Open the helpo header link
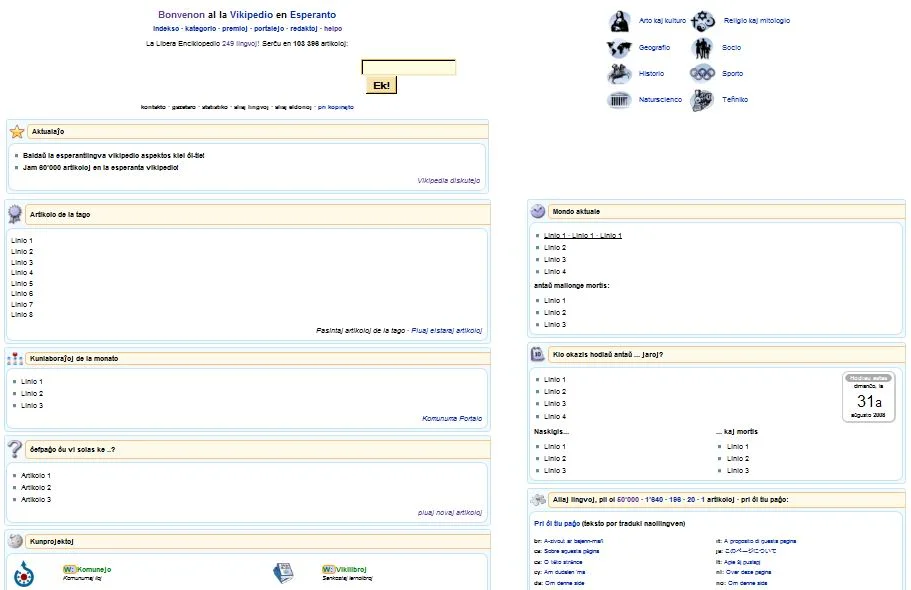 coord(333,29)
